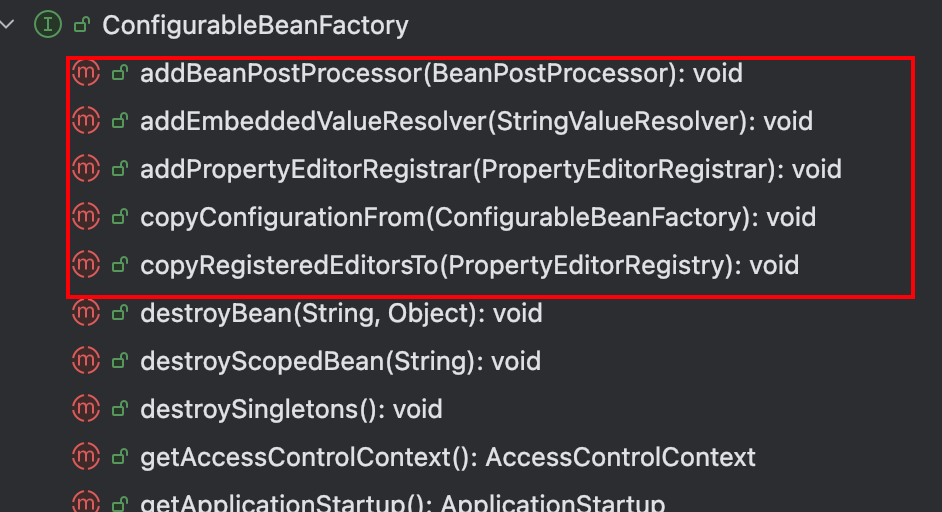Image resolution: width=942 pixels, height=512 pixels.
Task: Select destroyBean(String, Object) method
Action: 340,313
